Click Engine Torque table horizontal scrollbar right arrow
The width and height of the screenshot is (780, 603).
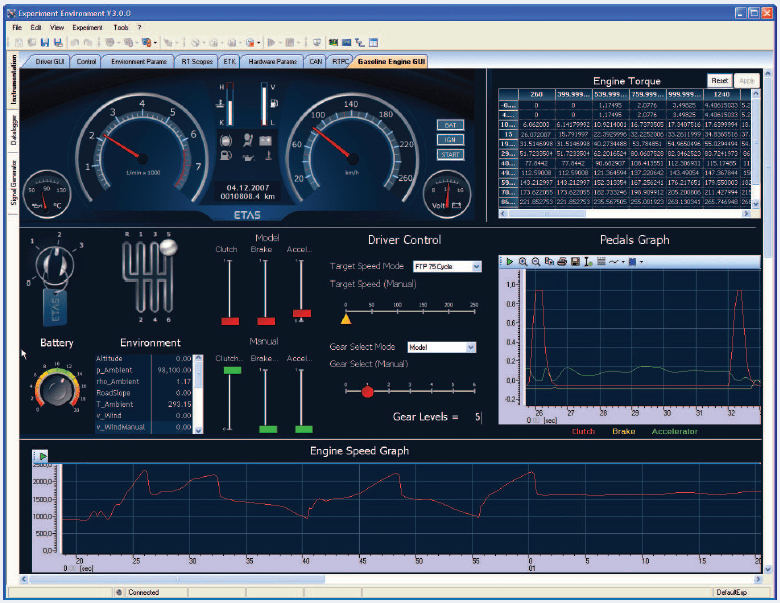[746, 213]
